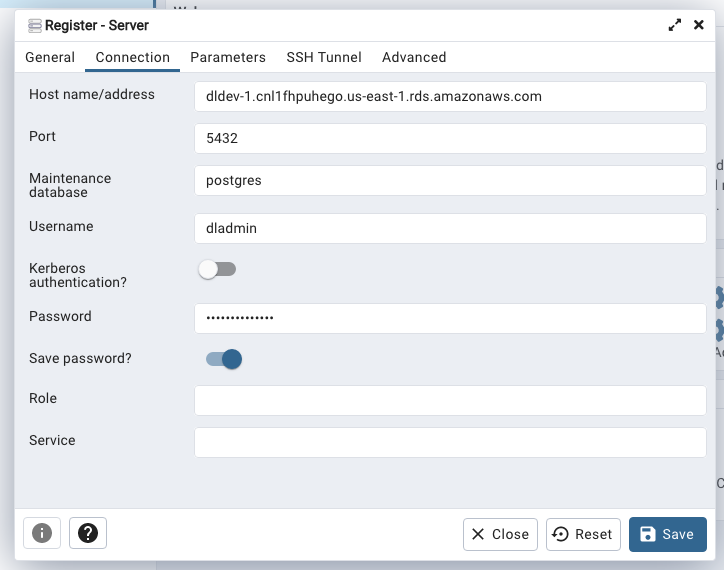Click the Username input field
The width and height of the screenshot is (724, 570).
[450, 229]
